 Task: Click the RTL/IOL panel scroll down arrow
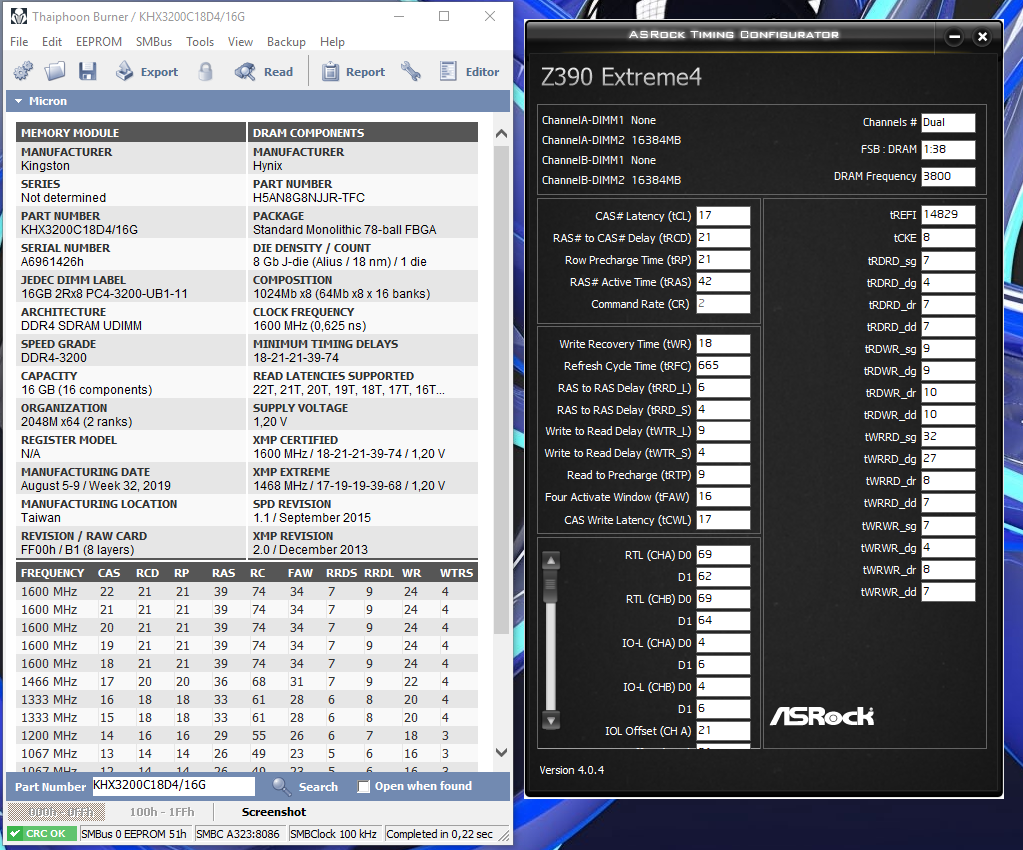(551, 721)
